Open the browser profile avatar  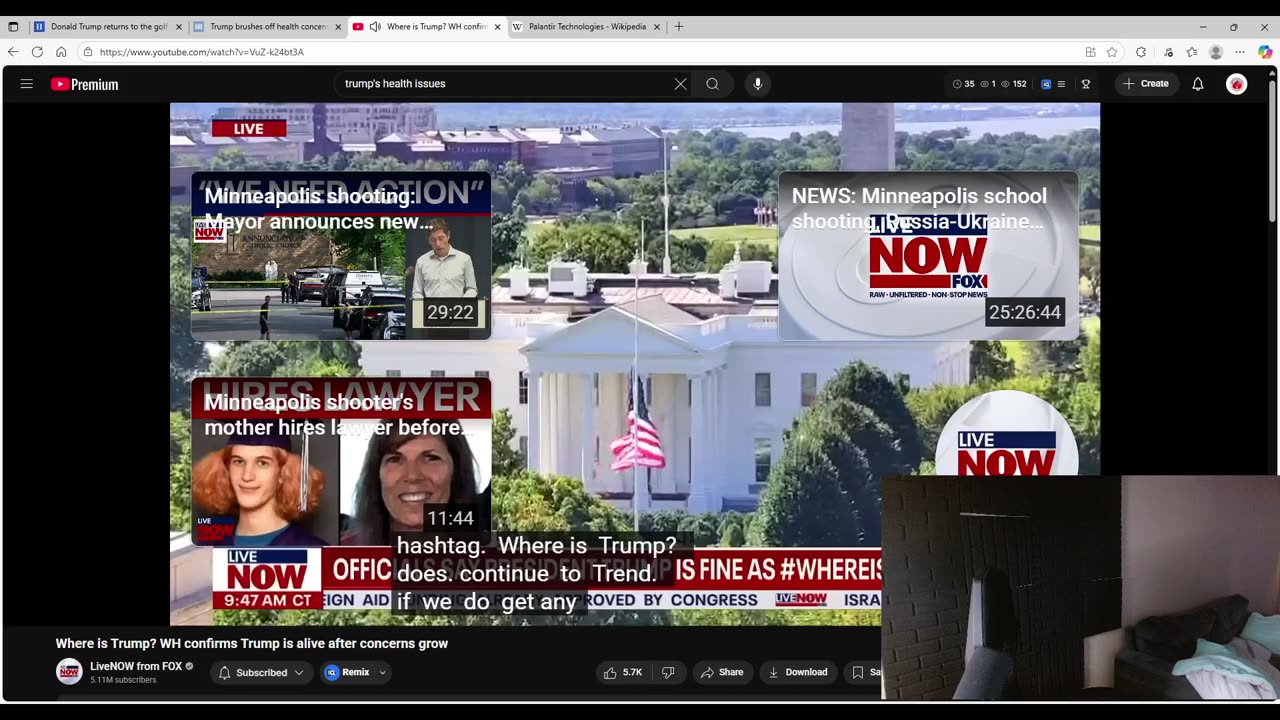(x=1216, y=52)
